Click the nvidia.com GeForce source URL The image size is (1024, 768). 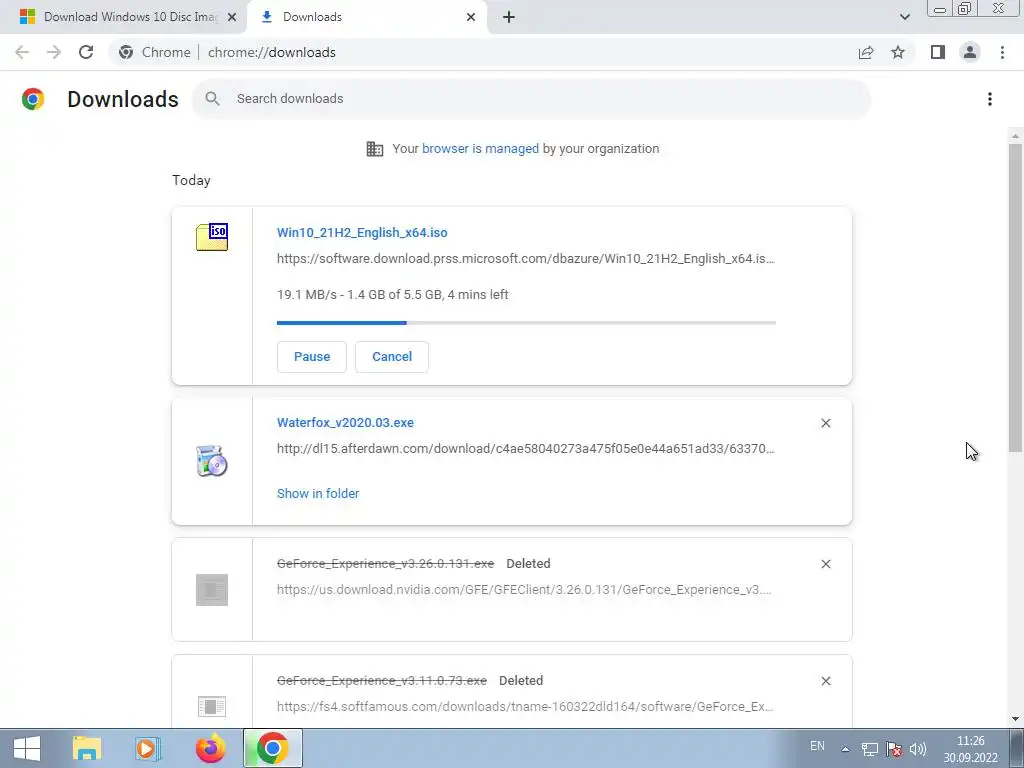pos(524,590)
